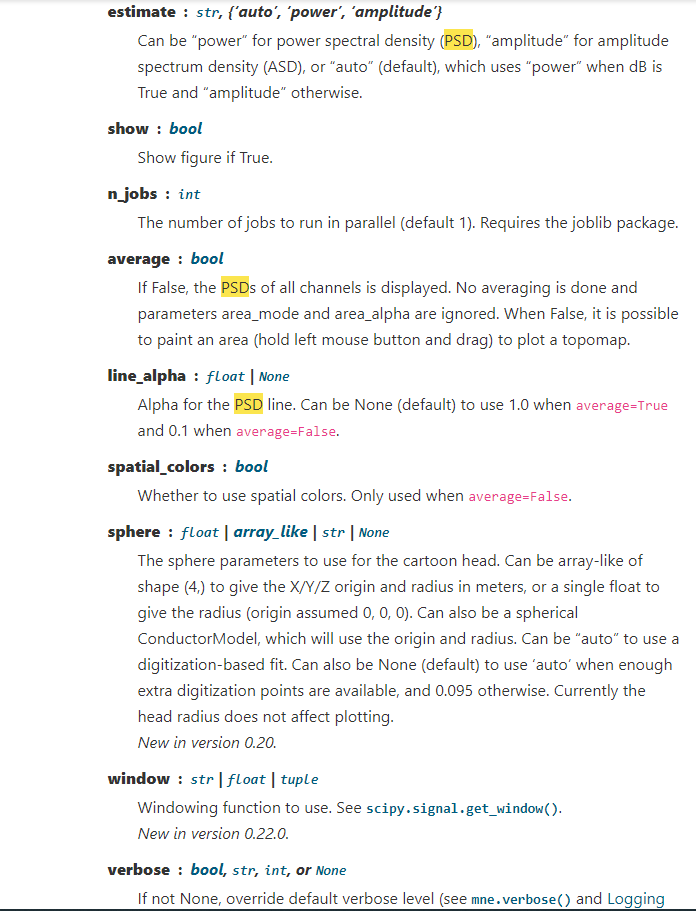Screen dimensions: 696x911
Task: Open the int type link beside n_jobs
Action: (x=189, y=194)
